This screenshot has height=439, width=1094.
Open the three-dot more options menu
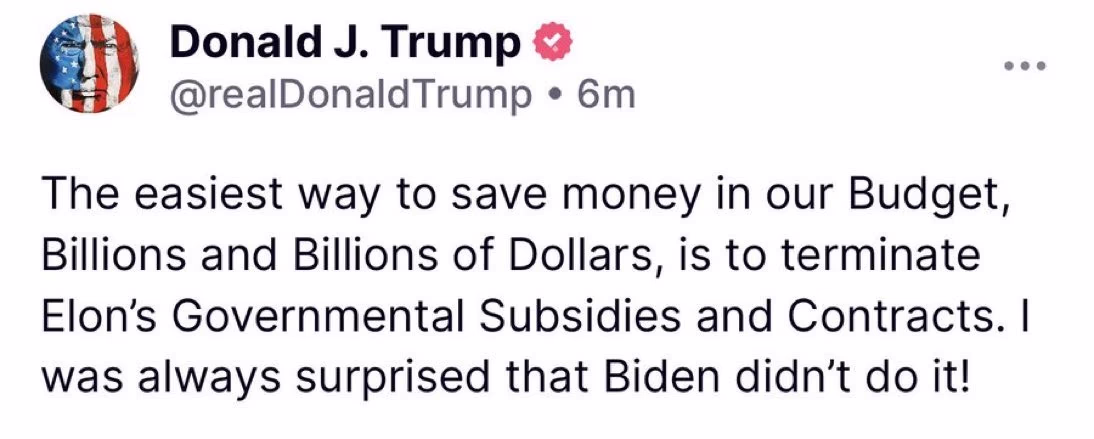tap(1024, 67)
